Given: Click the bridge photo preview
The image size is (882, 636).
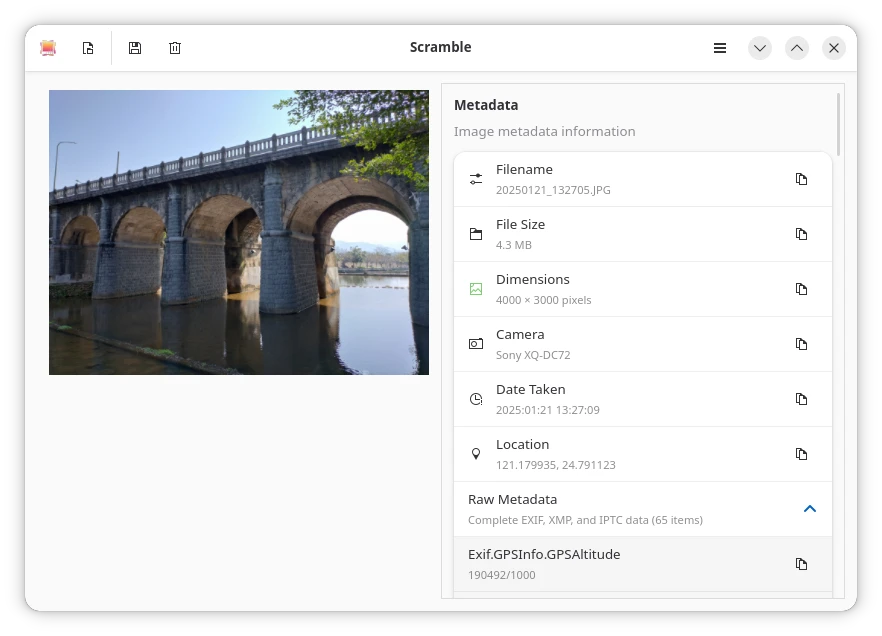Looking at the screenshot, I should point(239,232).
